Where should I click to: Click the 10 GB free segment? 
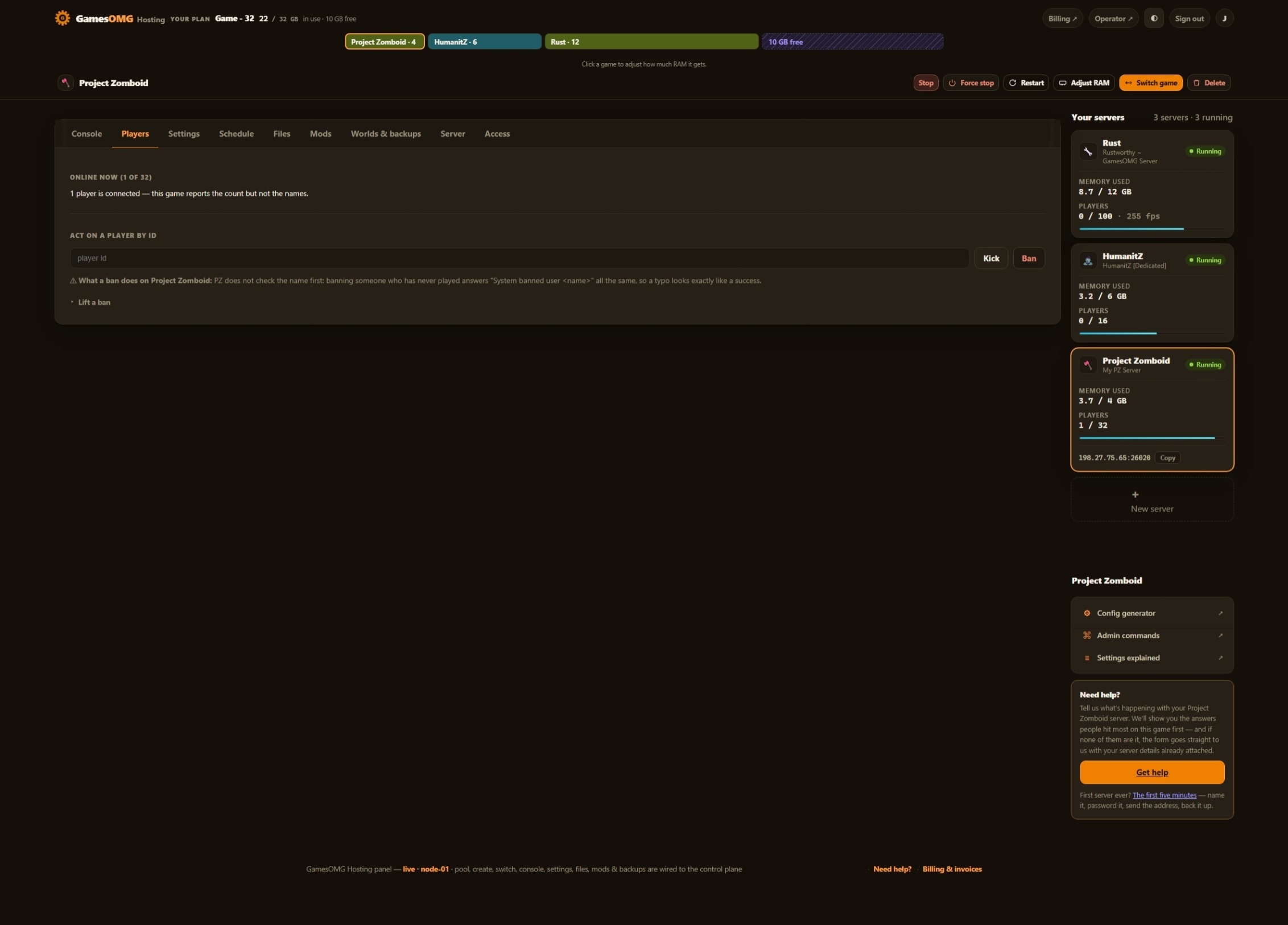coord(852,42)
